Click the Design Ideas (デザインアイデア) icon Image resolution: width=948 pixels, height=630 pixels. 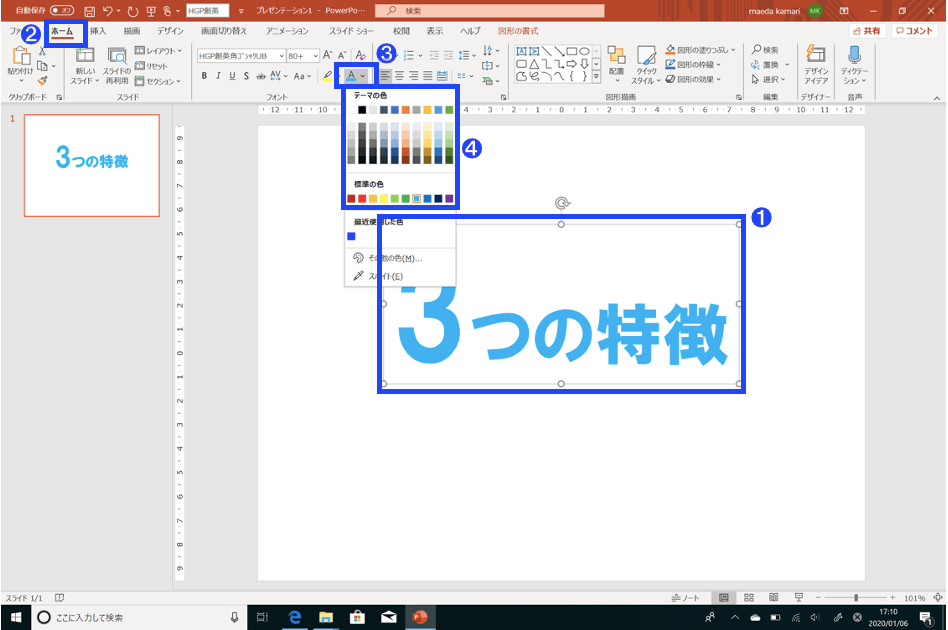816,54
